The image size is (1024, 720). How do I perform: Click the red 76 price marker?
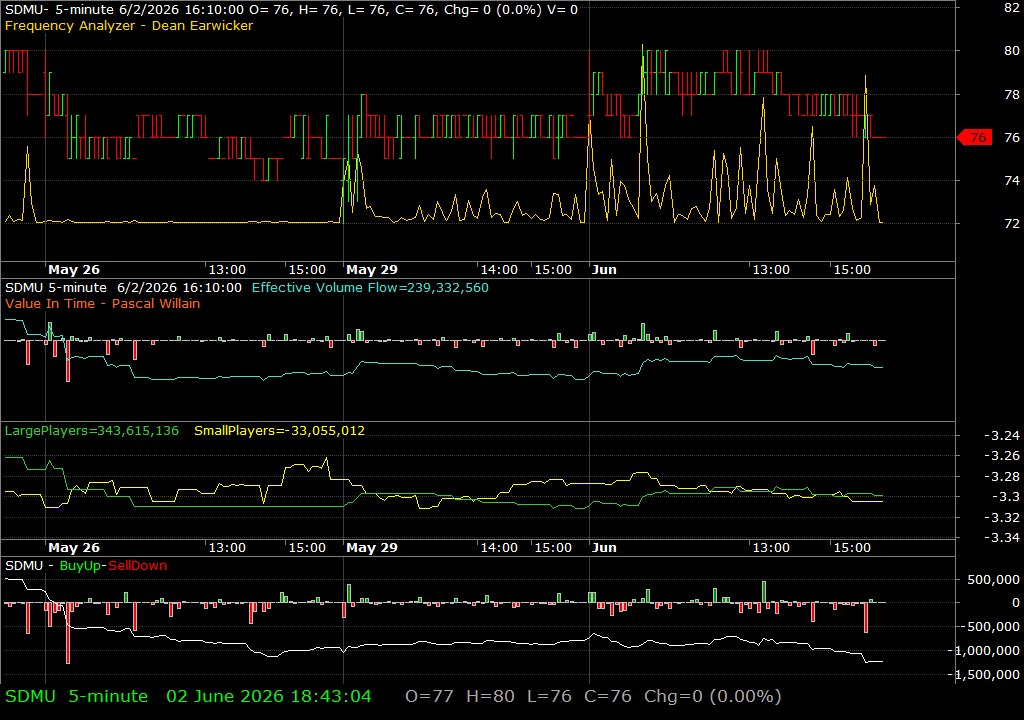coord(974,137)
